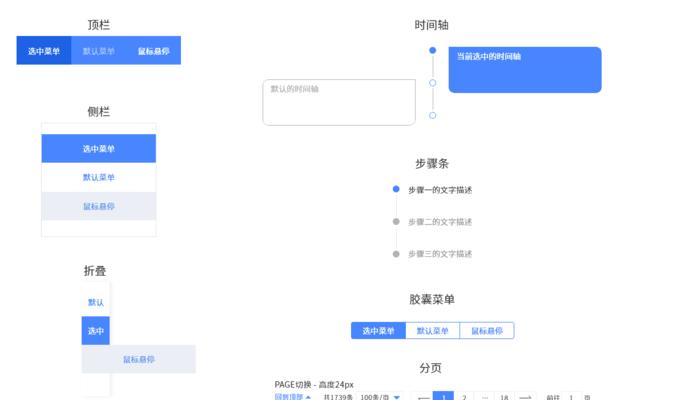This screenshot has height=400, width=685.
Task: Choose 默认菜单 in the sidebar menu
Action: tap(99, 177)
